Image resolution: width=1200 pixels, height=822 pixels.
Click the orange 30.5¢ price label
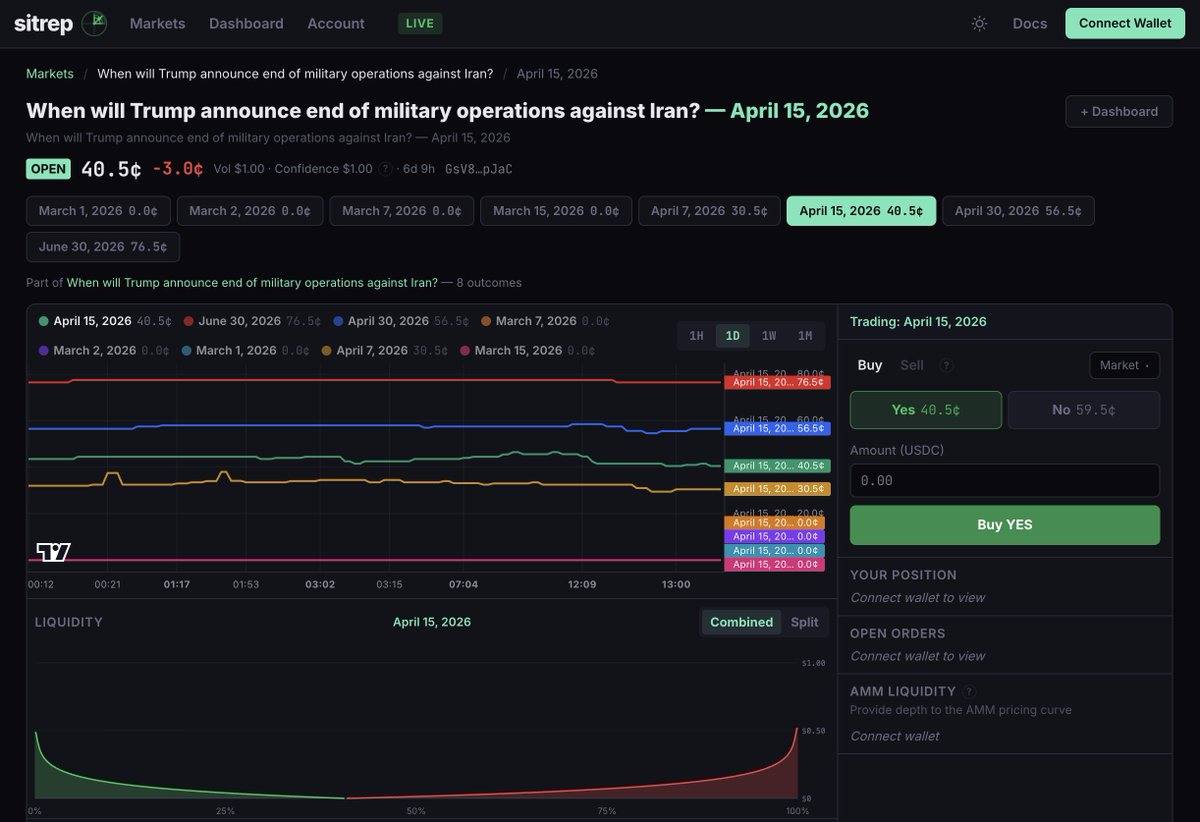778,489
